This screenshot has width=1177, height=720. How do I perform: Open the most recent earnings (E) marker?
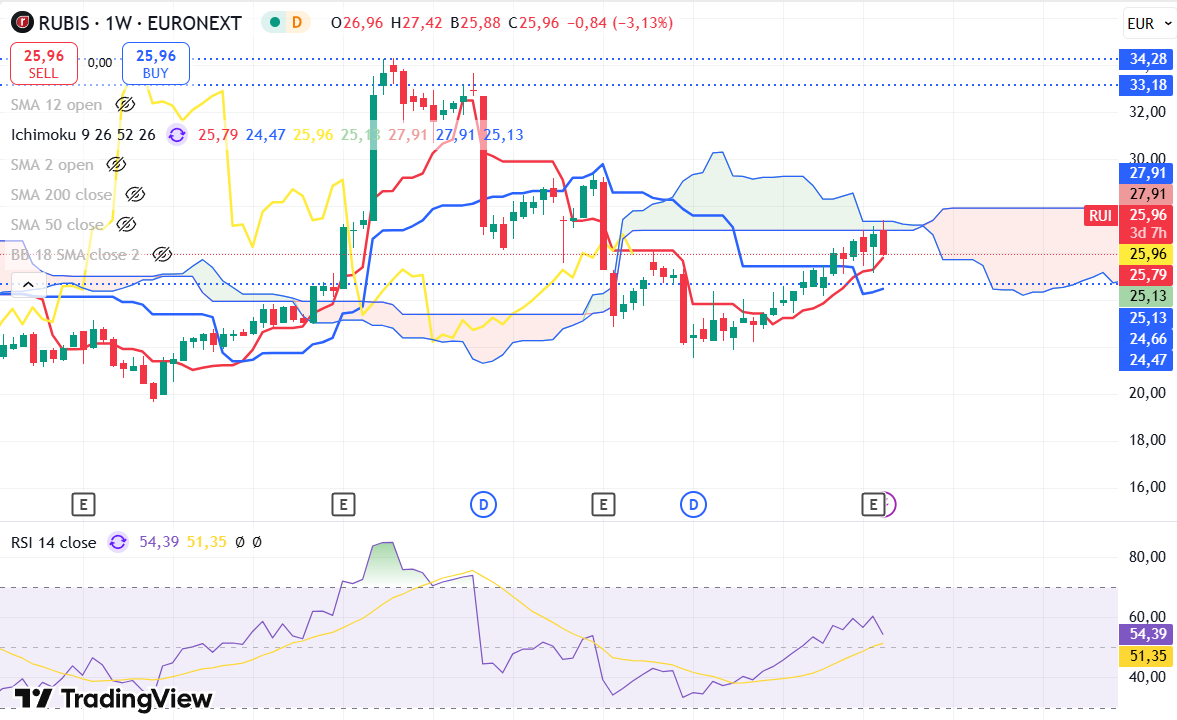(872, 505)
